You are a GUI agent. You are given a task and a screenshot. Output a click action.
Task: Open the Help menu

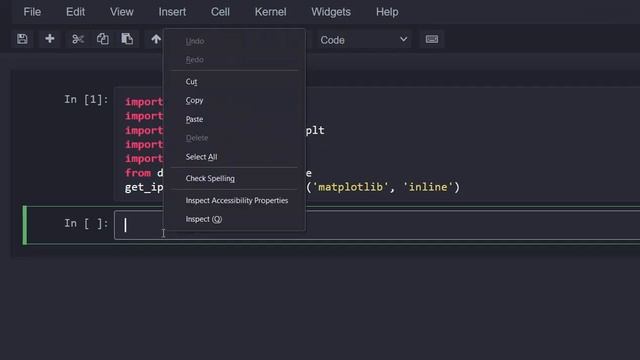(x=387, y=12)
